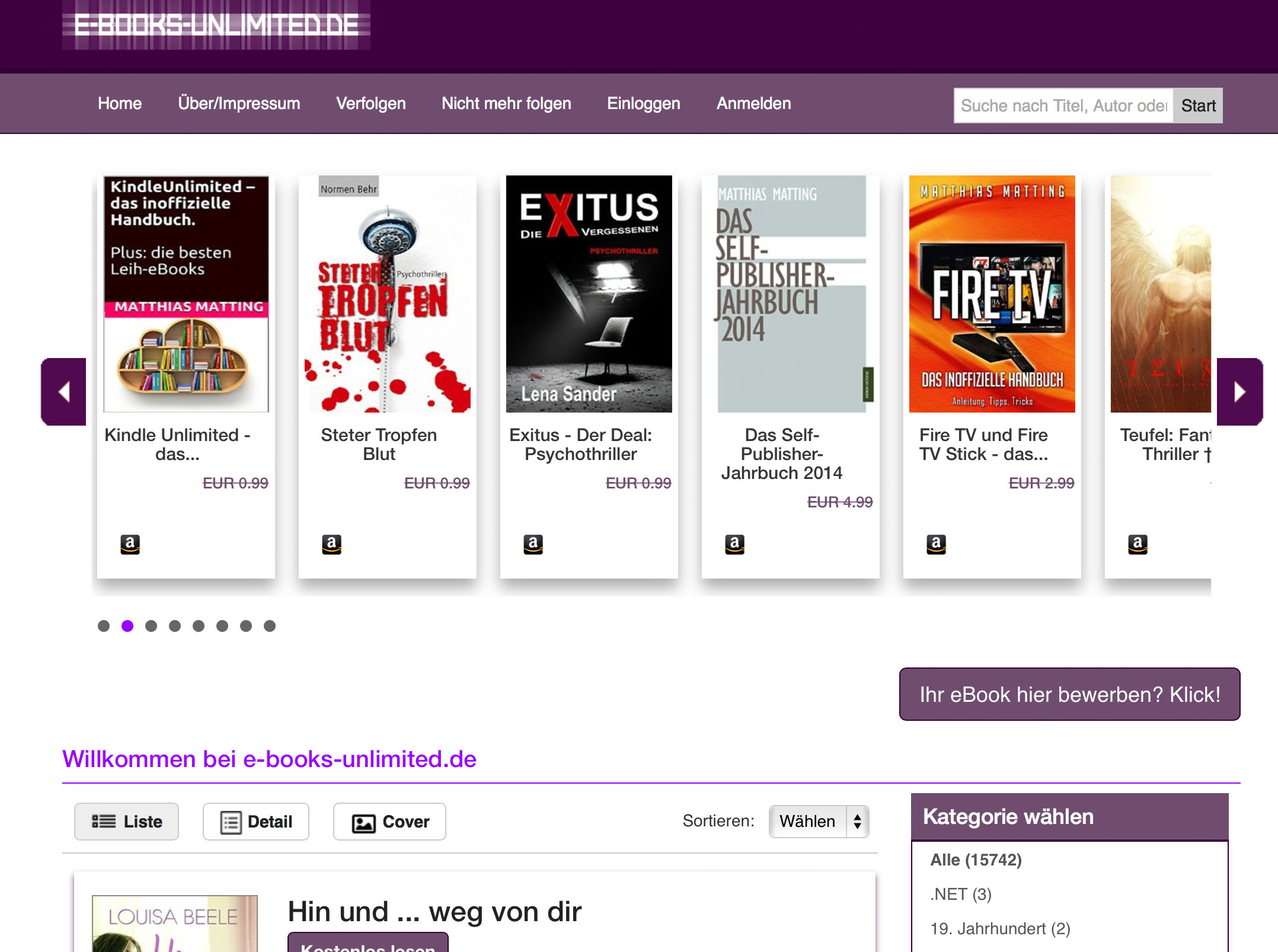Select category Alle (15742)
The width and height of the screenshot is (1278, 952).
click(976, 860)
